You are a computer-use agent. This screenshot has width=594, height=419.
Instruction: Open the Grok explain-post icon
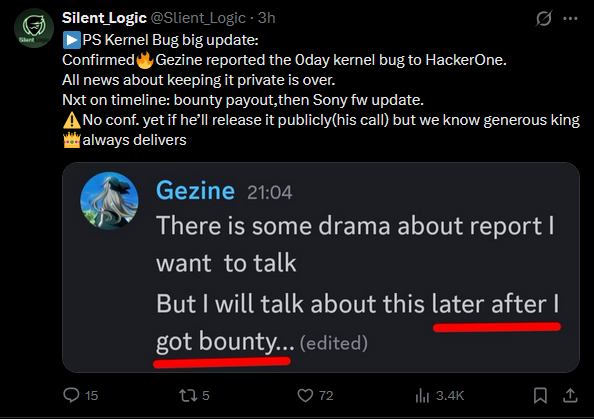(x=544, y=18)
